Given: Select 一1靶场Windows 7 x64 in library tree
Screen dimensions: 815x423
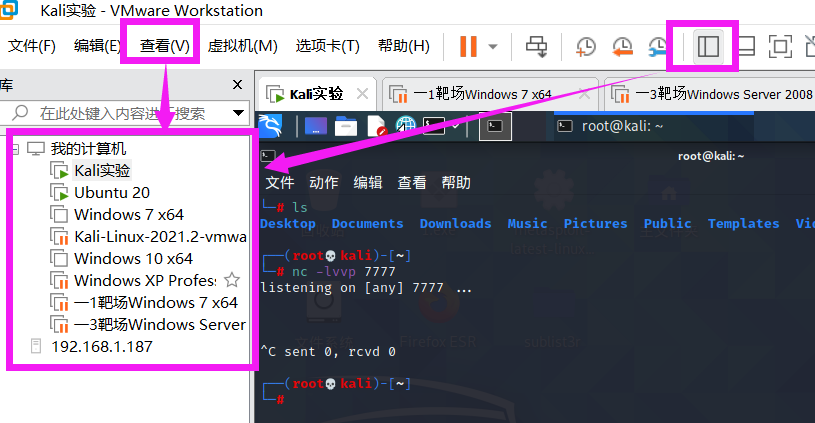Looking at the screenshot, I should (155, 302).
